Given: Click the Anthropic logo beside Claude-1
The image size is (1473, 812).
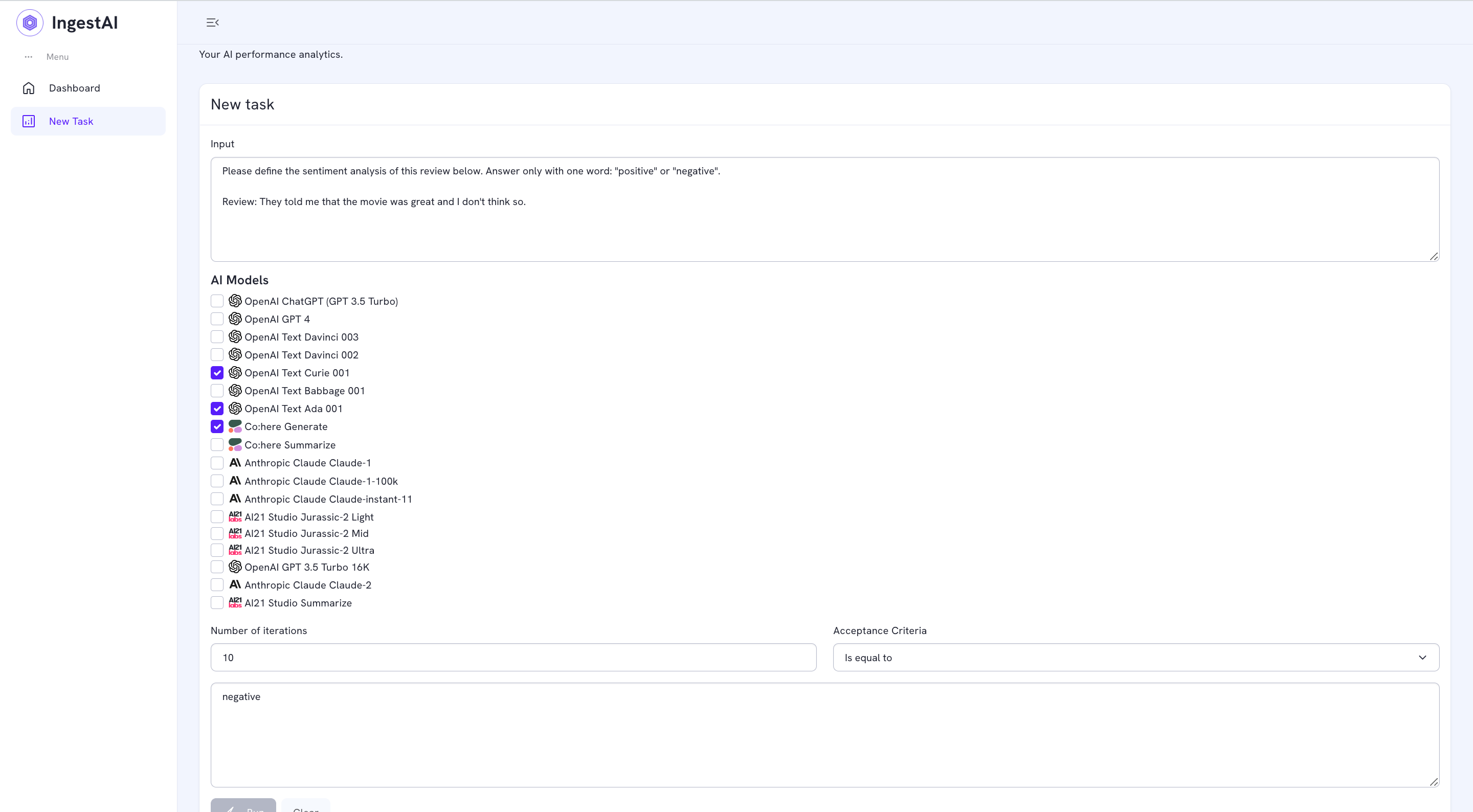Looking at the screenshot, I should click(x=235, y=463).
